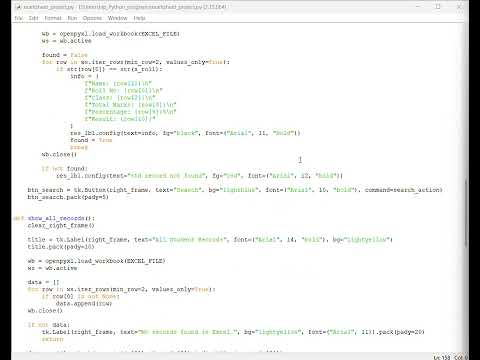
Task: Click the 'btn_search = tk.Button' line
Action: pyautogui.click(x=235, y=190)
